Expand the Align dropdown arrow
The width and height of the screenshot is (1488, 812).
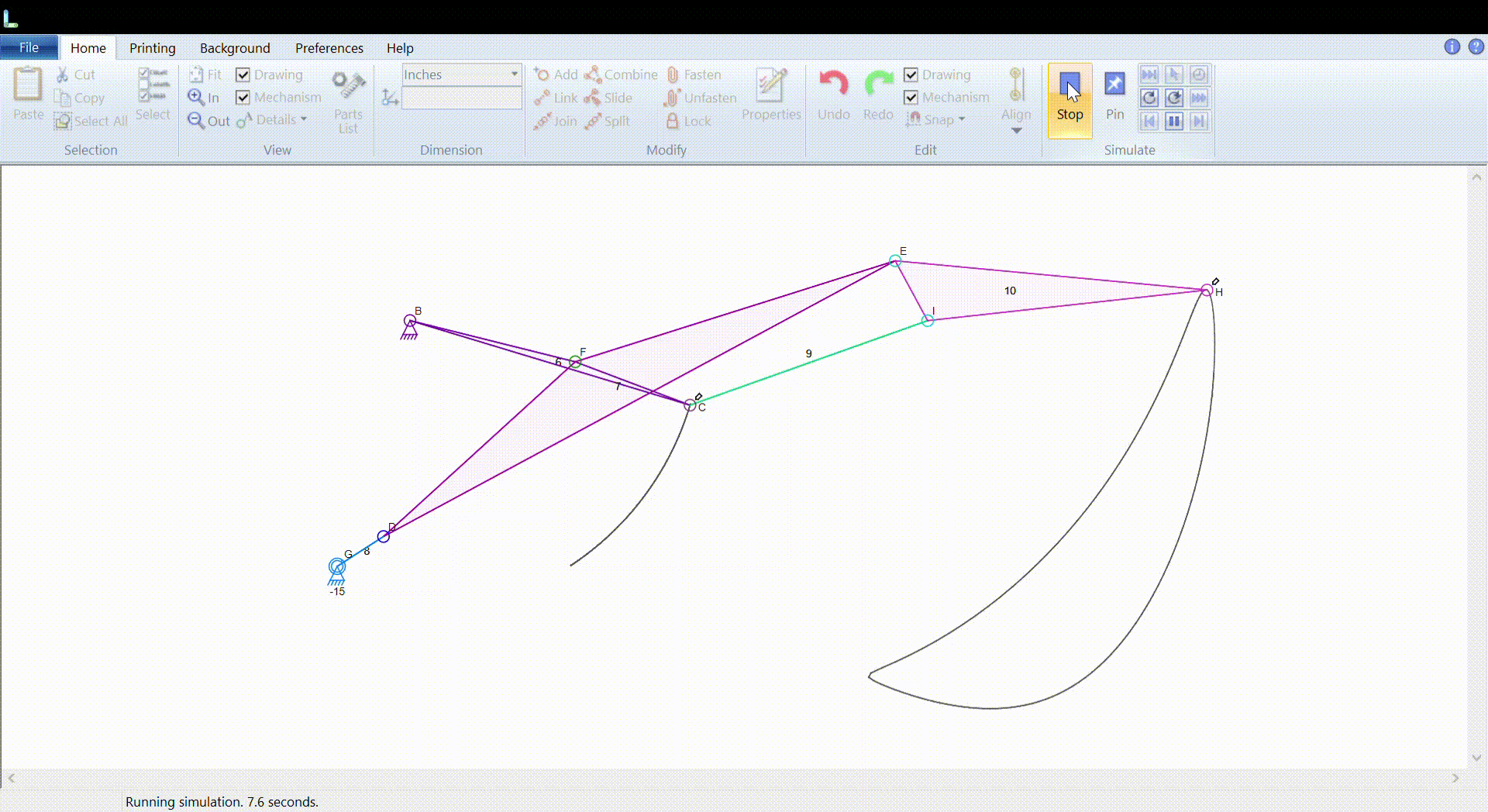coord(1016,130)
